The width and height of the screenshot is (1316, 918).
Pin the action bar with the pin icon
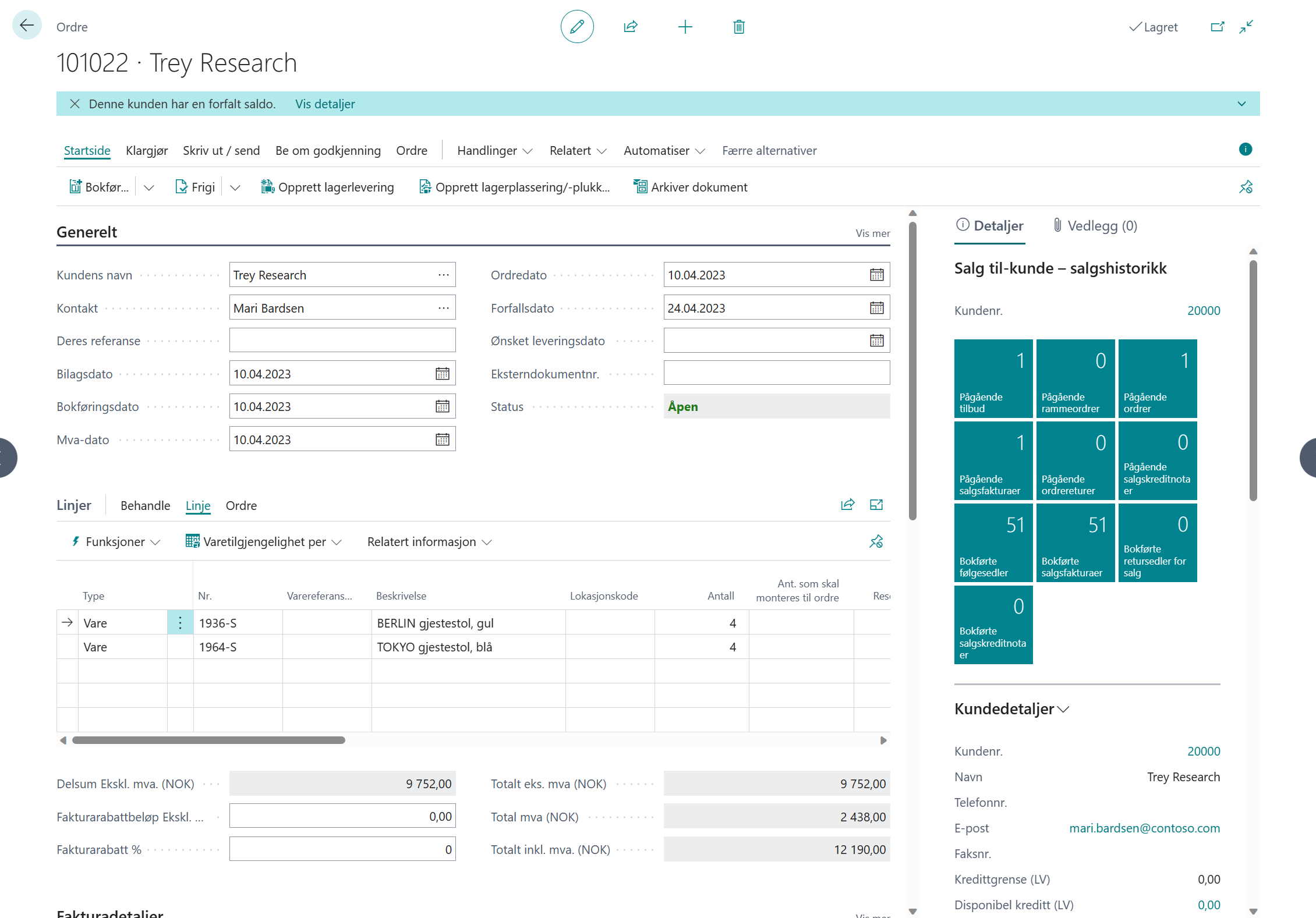coord(1246,187)
